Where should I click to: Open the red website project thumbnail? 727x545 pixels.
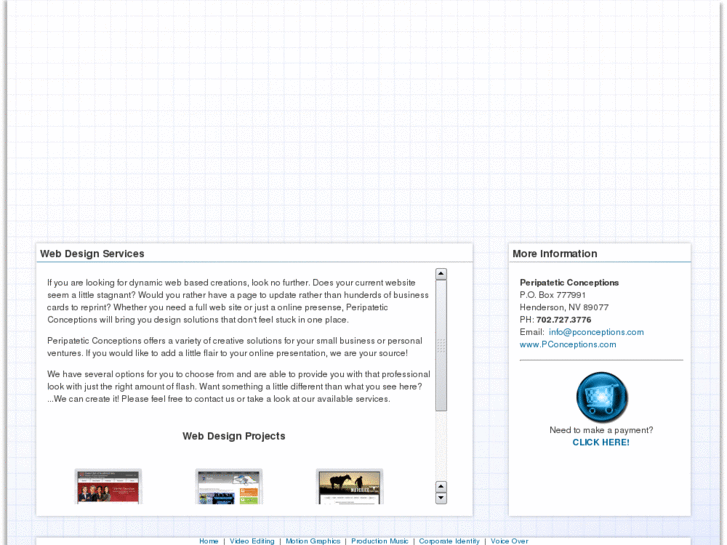[108, 486]
